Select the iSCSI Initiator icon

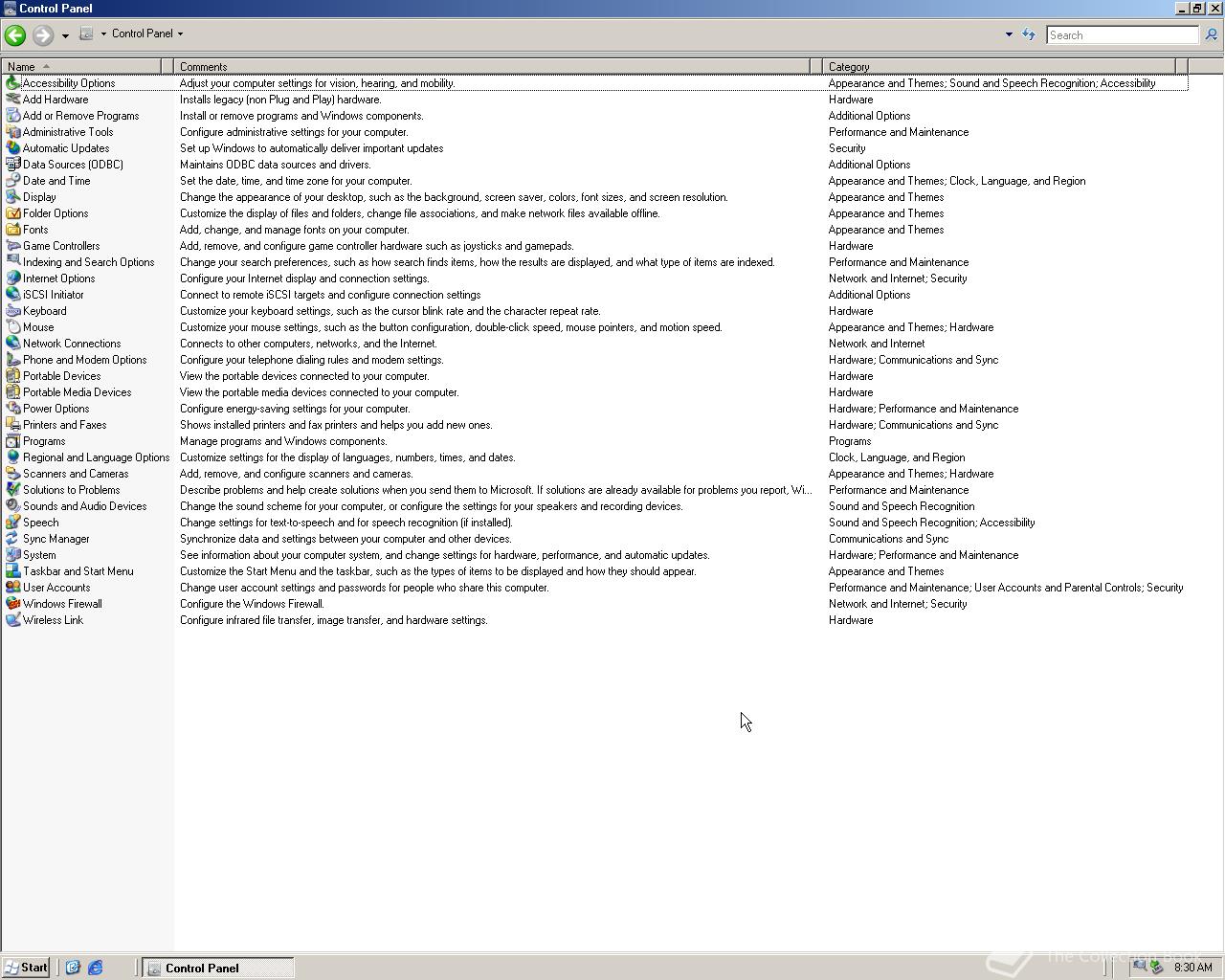pyautogui.click(x=12, y=295)
